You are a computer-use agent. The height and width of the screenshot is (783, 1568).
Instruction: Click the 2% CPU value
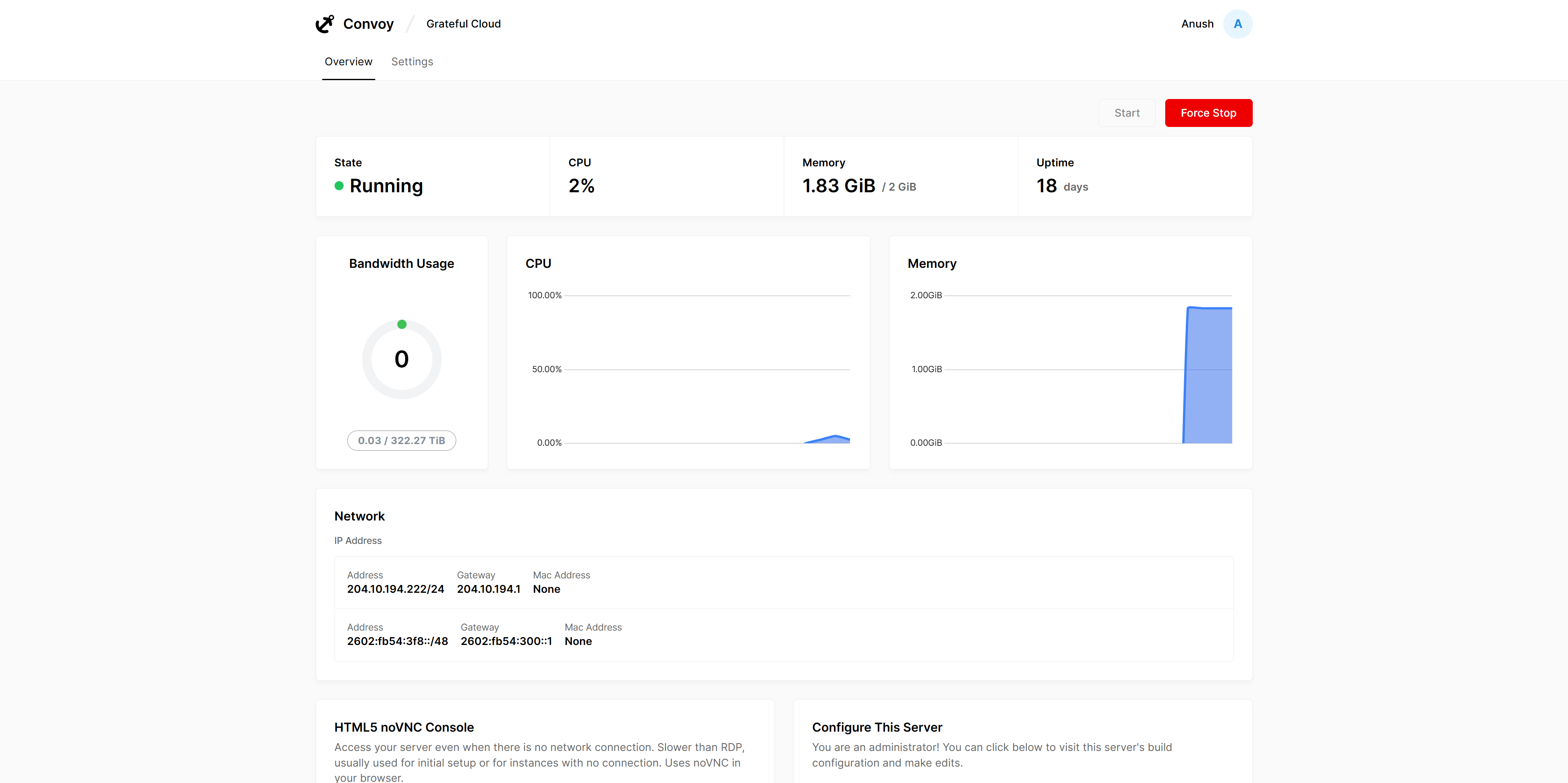click(581, 186)
